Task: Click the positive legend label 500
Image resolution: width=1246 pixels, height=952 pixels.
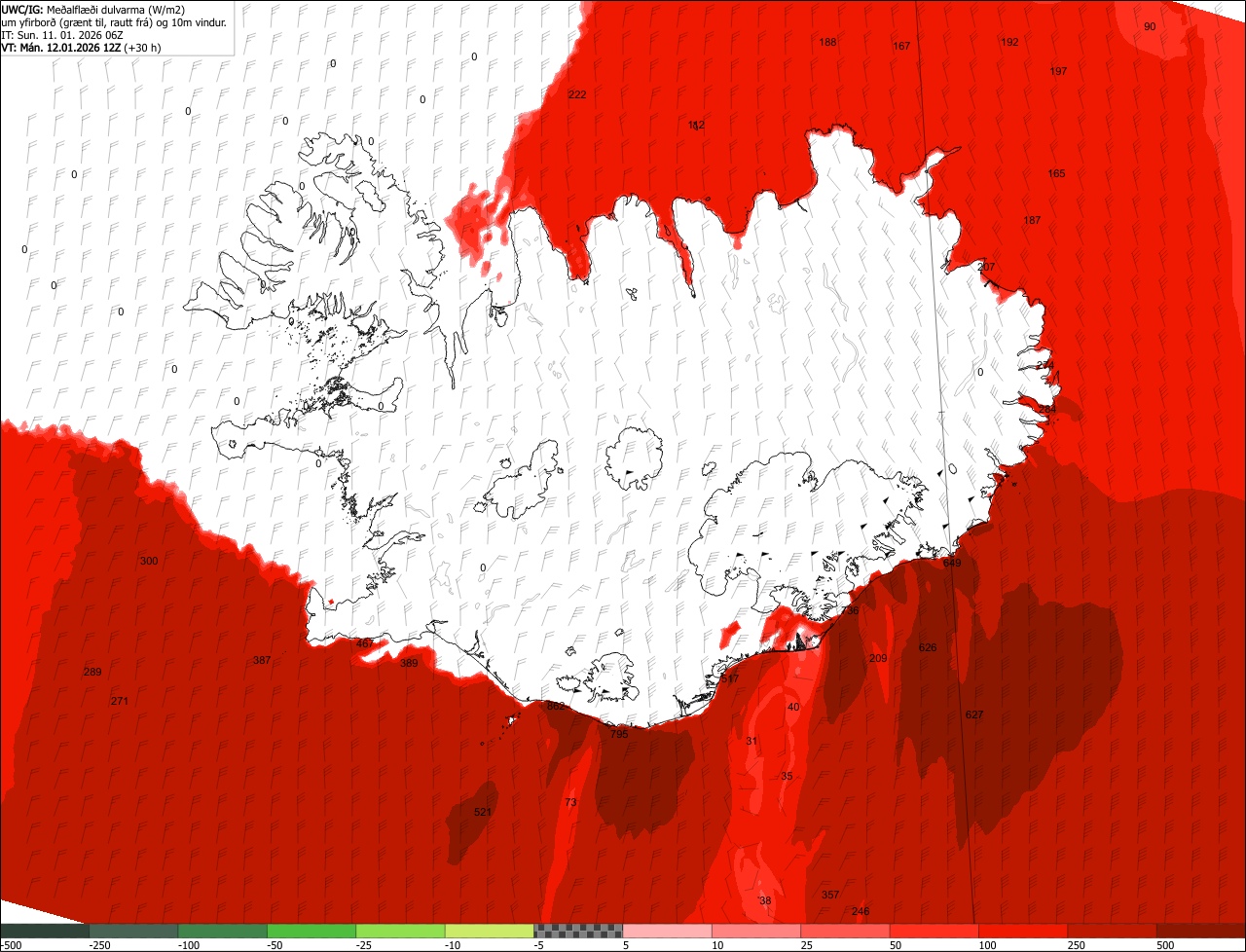Action: tap(1166, 945)
